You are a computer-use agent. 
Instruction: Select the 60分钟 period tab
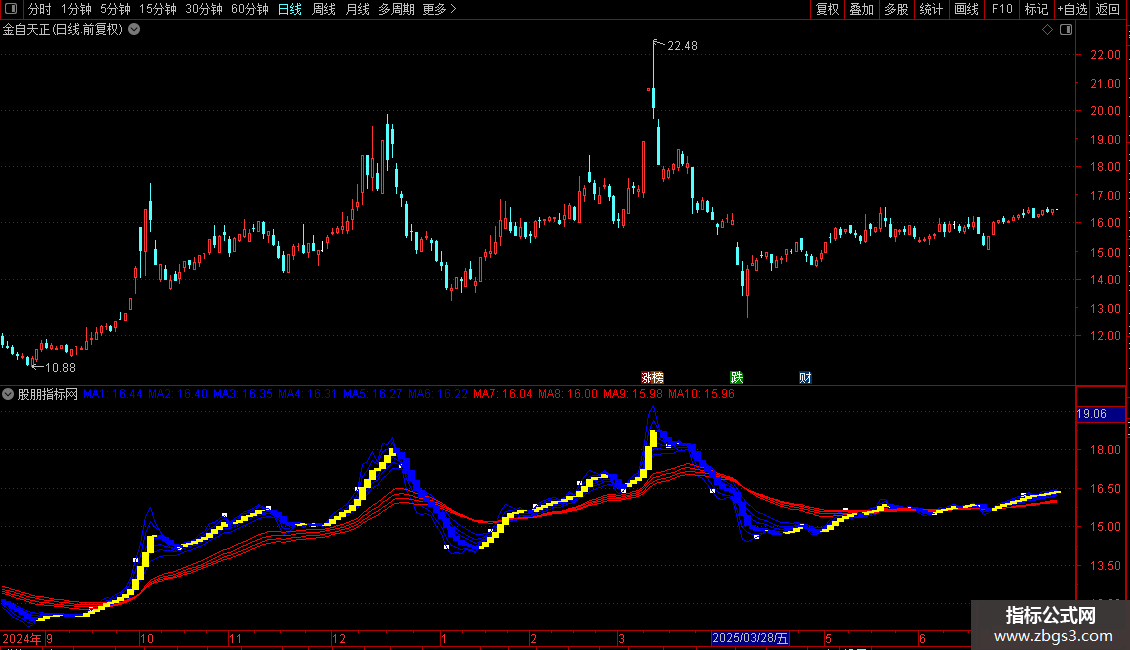[x=250, y=9]
